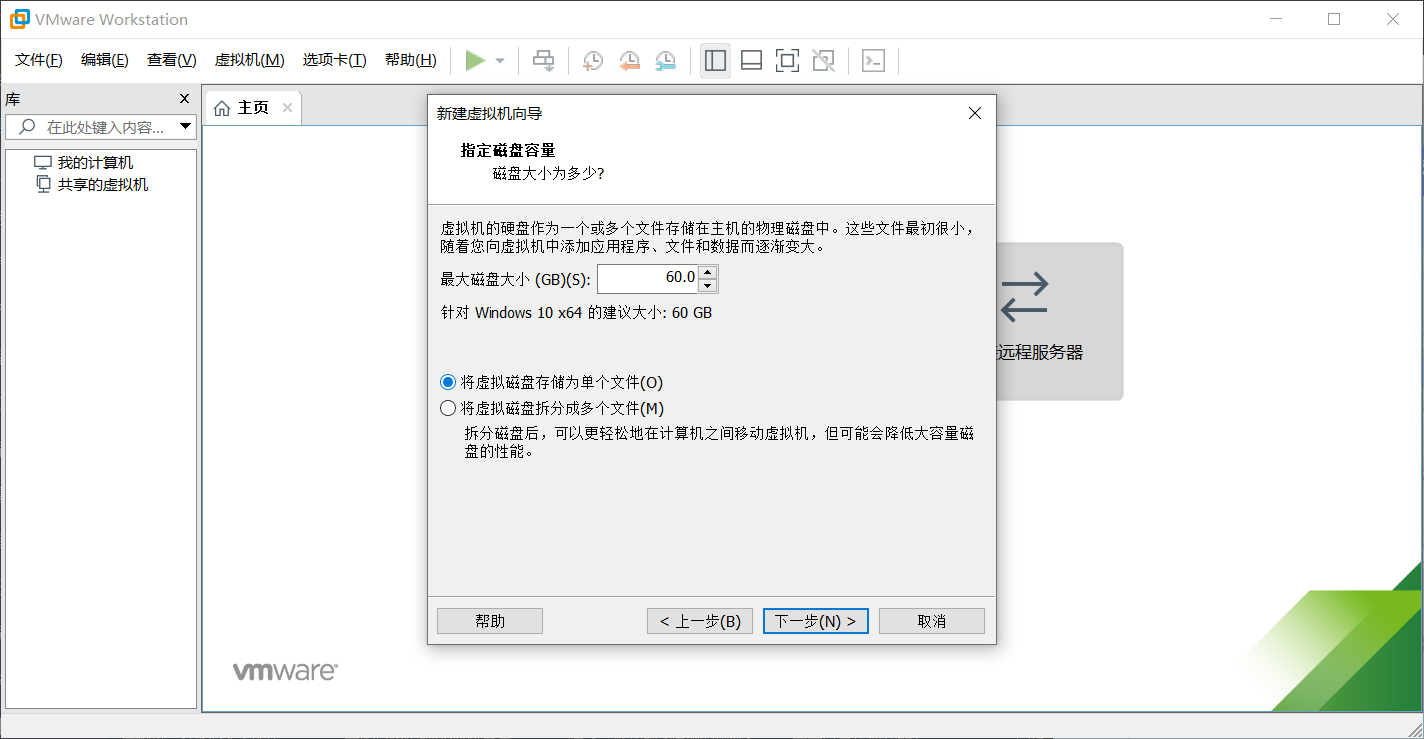Click the recommended size text 60 GB
Image resolution: width=1424 pixels, height=739 pixels.
click(x=692, y=313)
